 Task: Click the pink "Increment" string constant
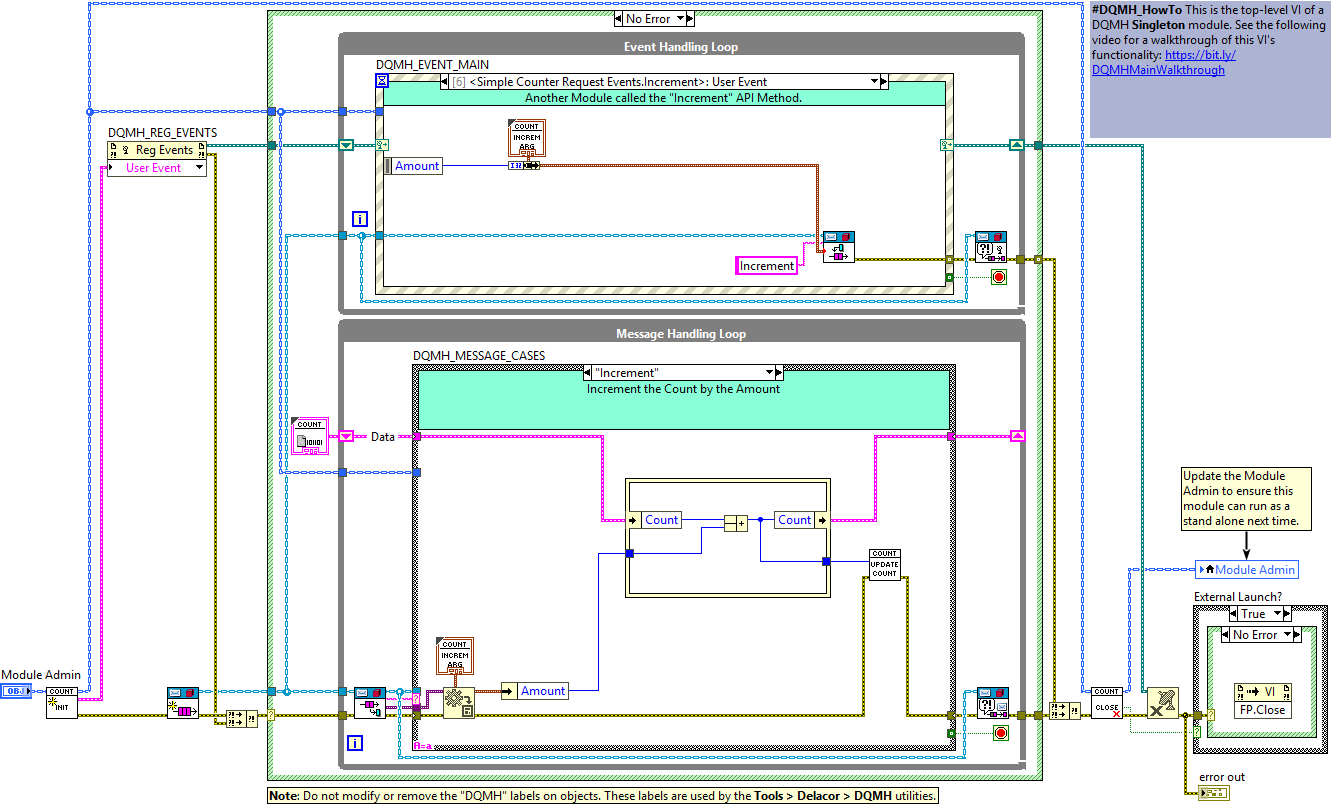pos(767,266)
